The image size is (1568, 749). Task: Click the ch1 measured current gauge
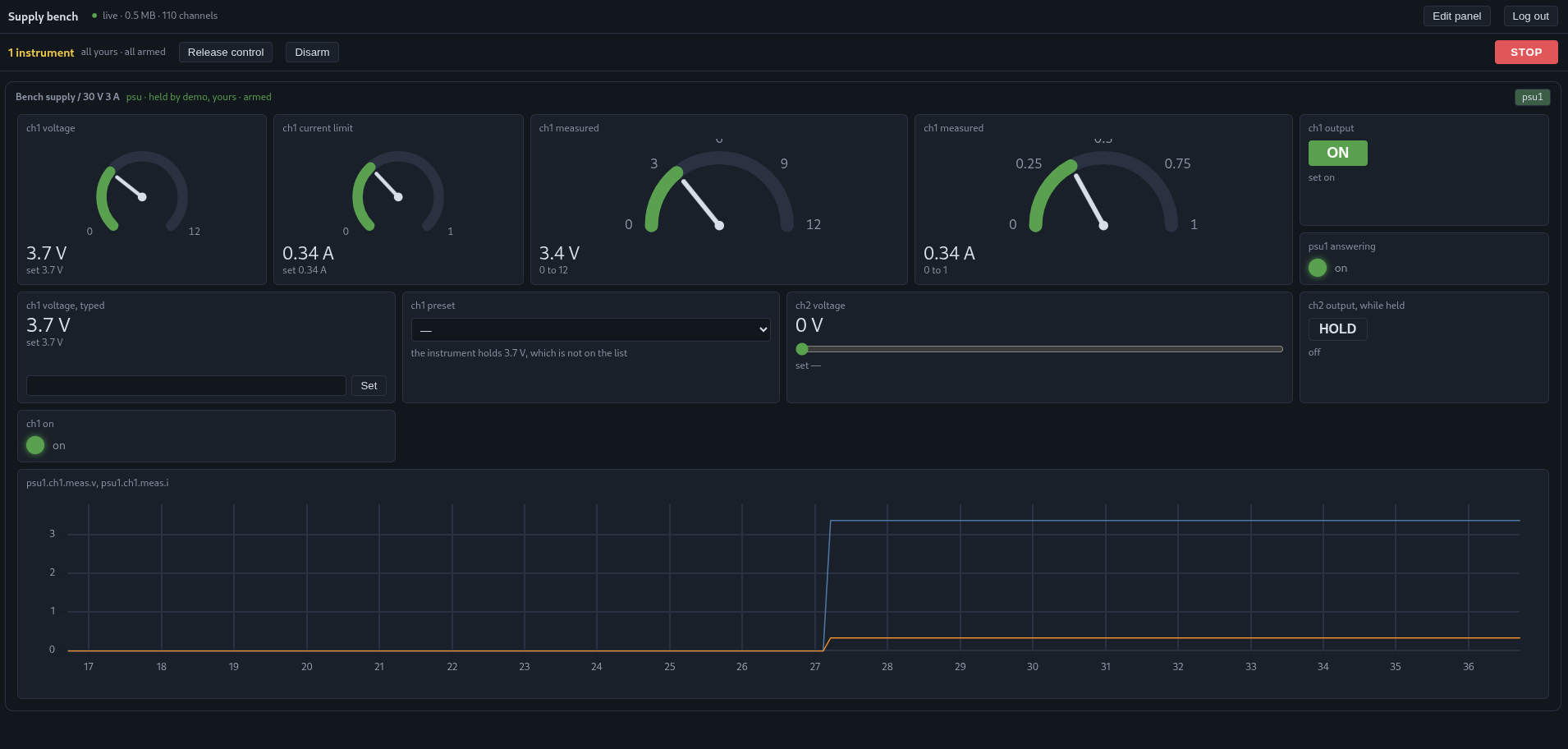click(x=1103, y=192)
